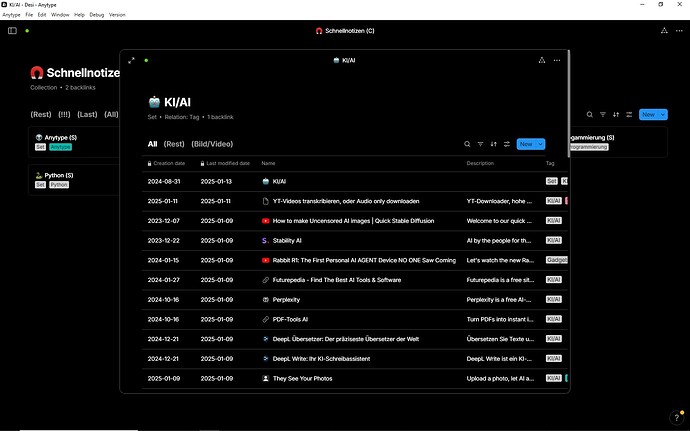Open the view settings in KI/AI set
Image resolution: width=690 pixels, height=431 pixels.
click(x=506, y=144)
